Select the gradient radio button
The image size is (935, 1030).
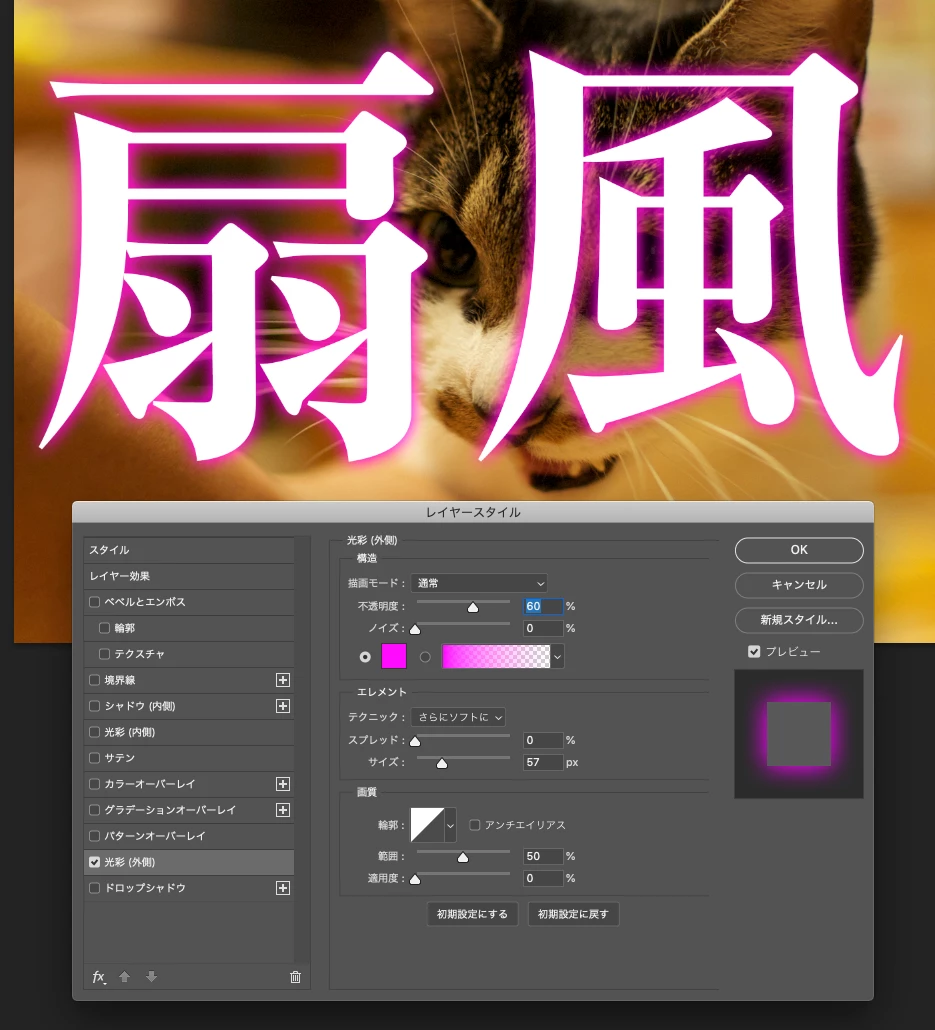(425, 657)
